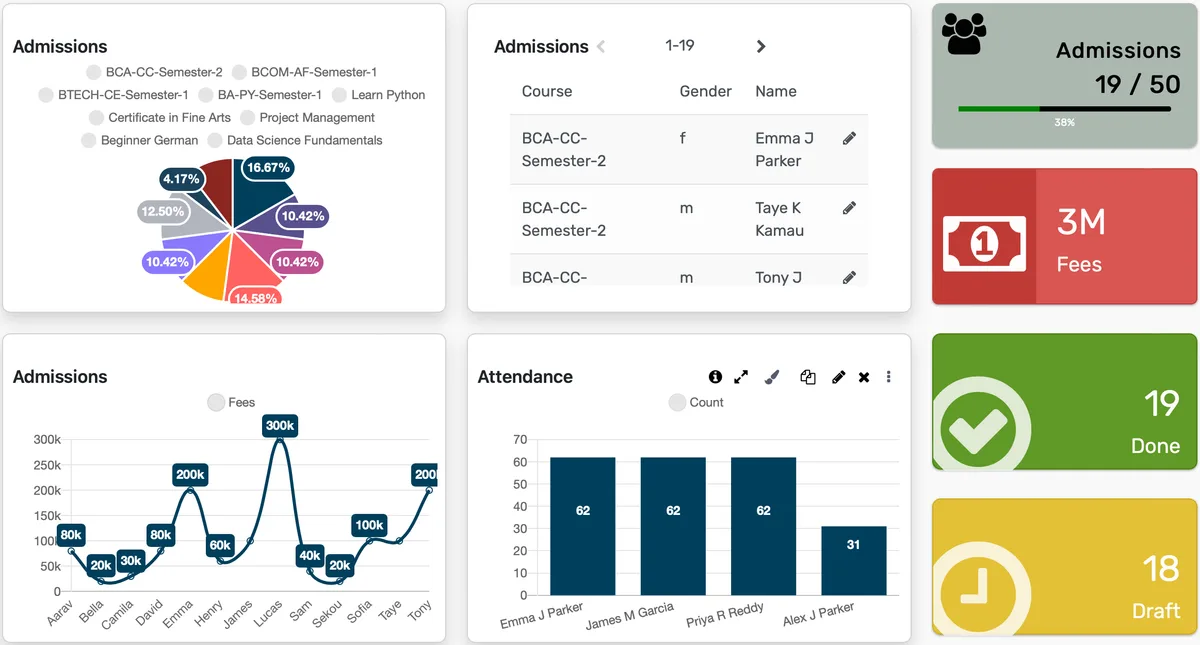
Task: Click the 300k data point above Lucas
Action: (280, 425)
